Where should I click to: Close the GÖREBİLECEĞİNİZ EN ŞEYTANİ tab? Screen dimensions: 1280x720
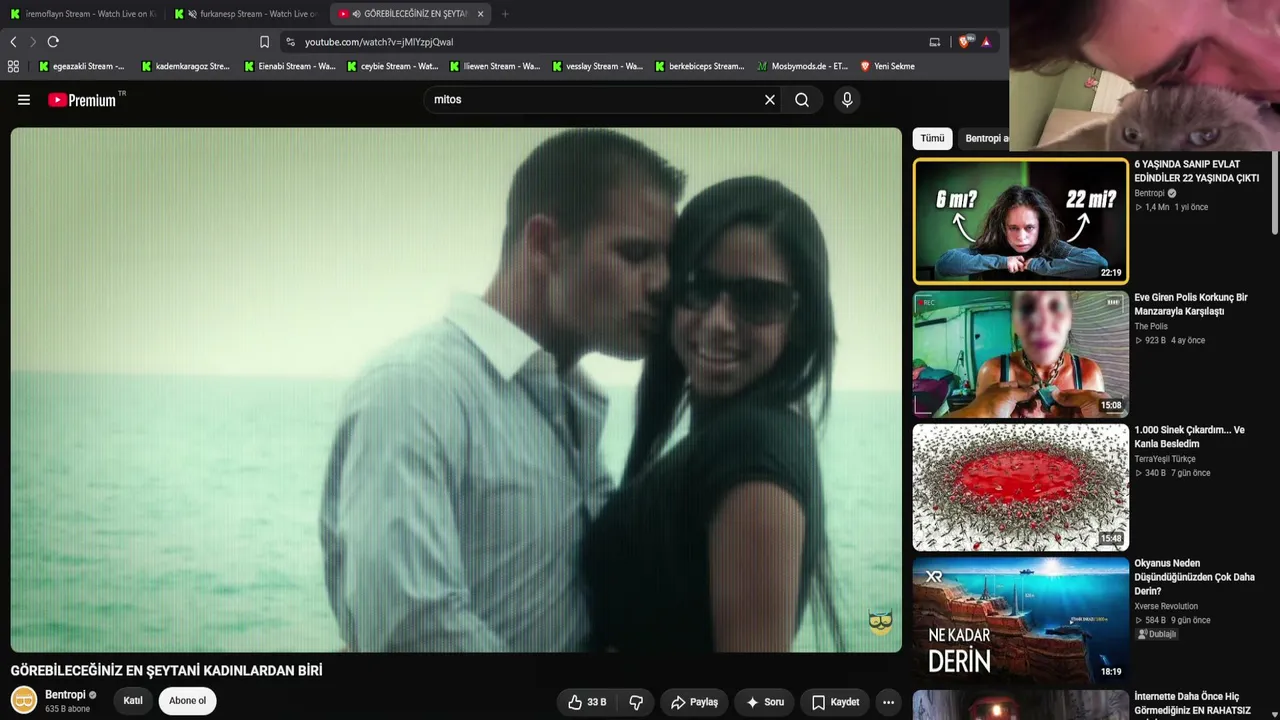point(480,14)
